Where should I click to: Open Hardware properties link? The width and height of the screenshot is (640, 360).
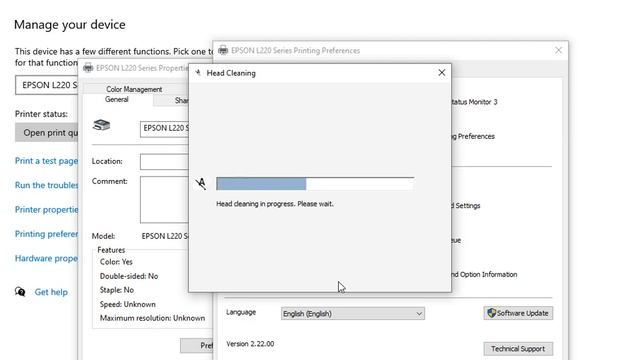pyautogui.click(x=46, y=258)
